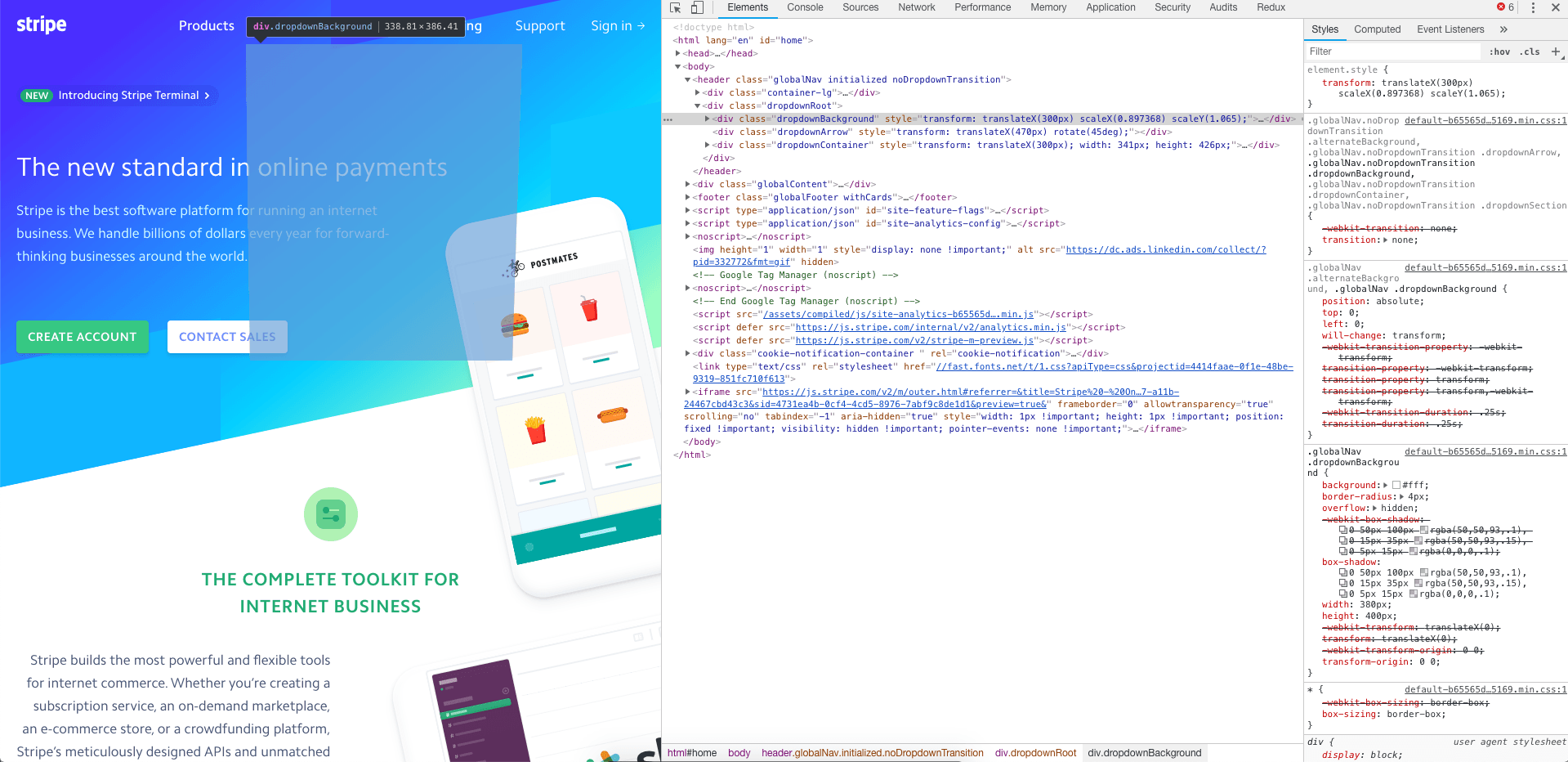This screenshot has height=762, width=1568.
Task: Toggle the .cls element classes panel
Action: pyautogui.click(x=1530, y=52)
